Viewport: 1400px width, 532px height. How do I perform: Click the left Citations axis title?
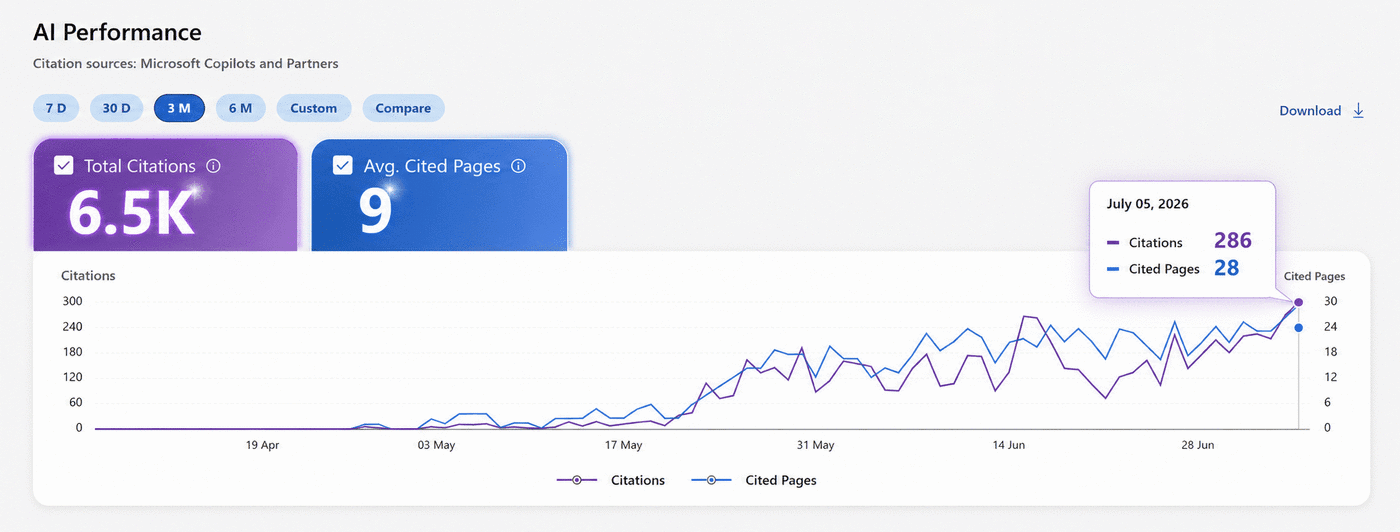pos(88,275)
